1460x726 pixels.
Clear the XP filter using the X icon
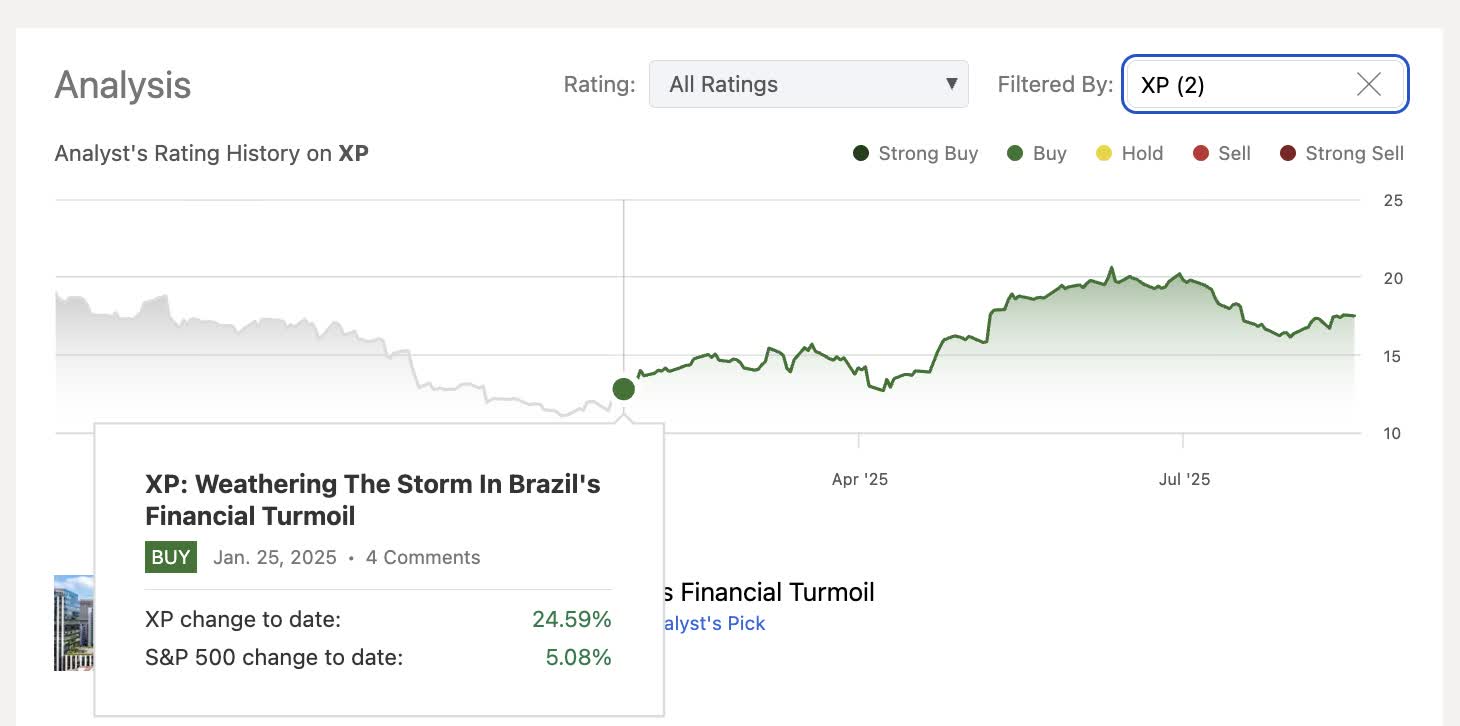tap(1368, 84)
